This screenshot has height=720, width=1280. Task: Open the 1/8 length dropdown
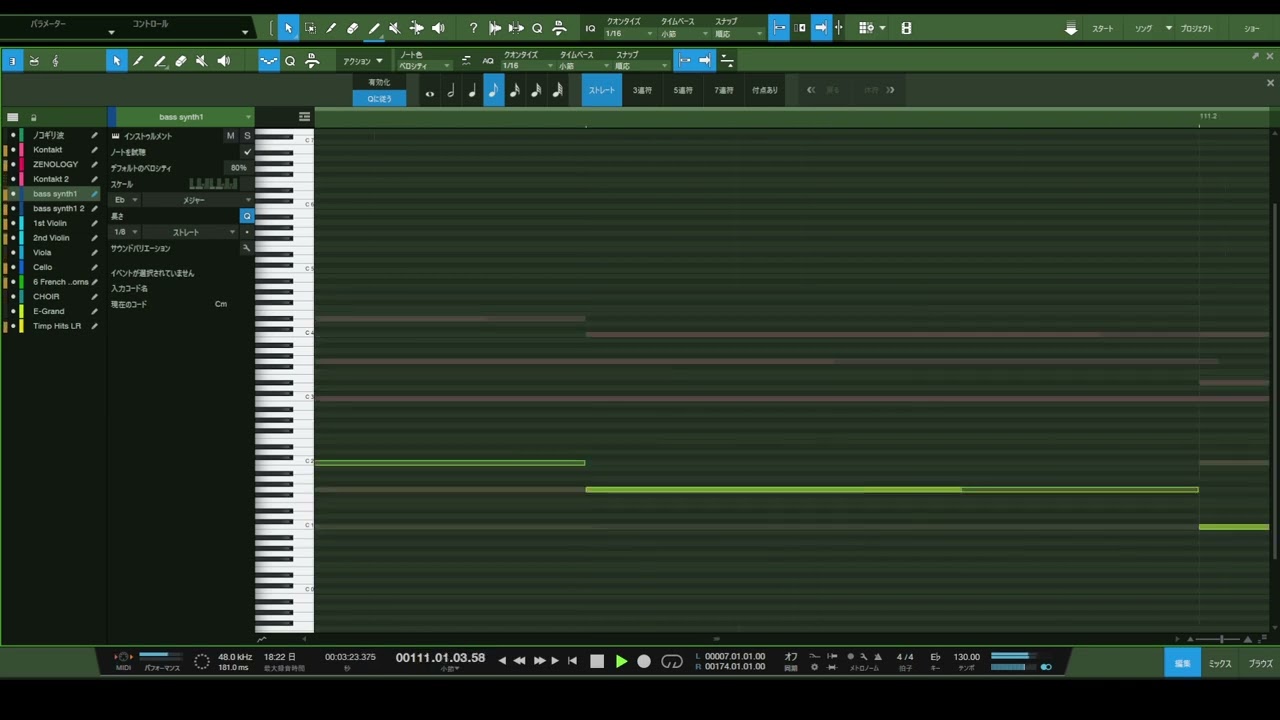click(x=125, y=232)
